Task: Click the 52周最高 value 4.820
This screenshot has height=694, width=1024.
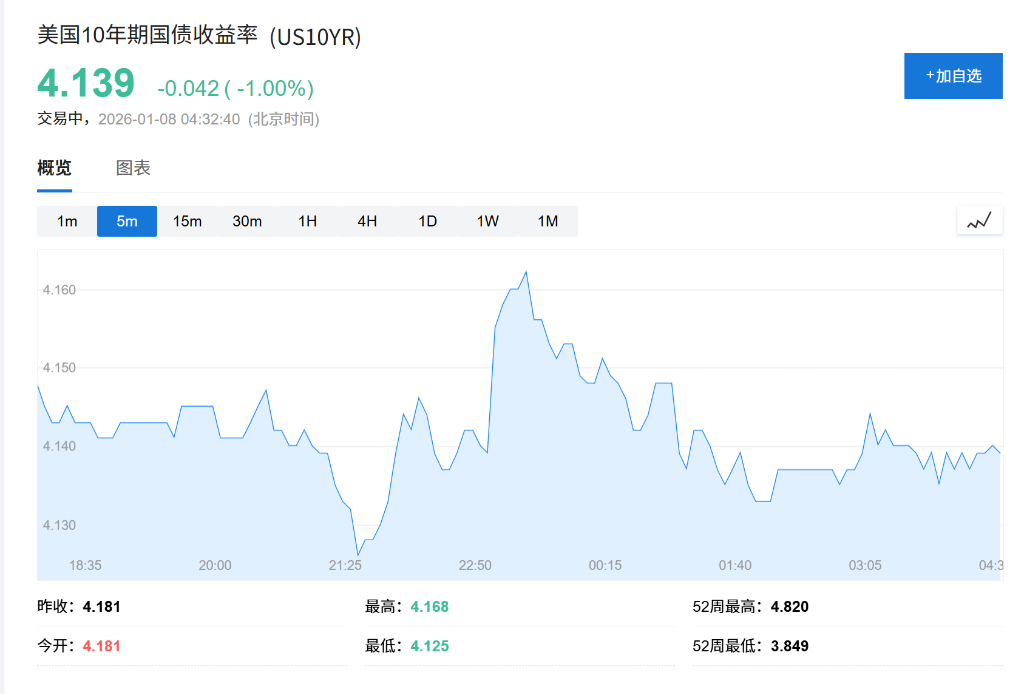Action: point(790,606)
